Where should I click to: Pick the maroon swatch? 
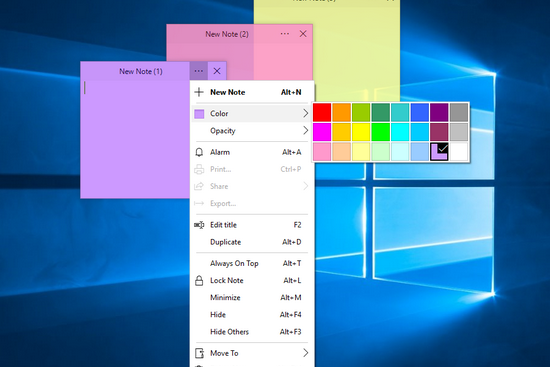(x=439, y=132)
